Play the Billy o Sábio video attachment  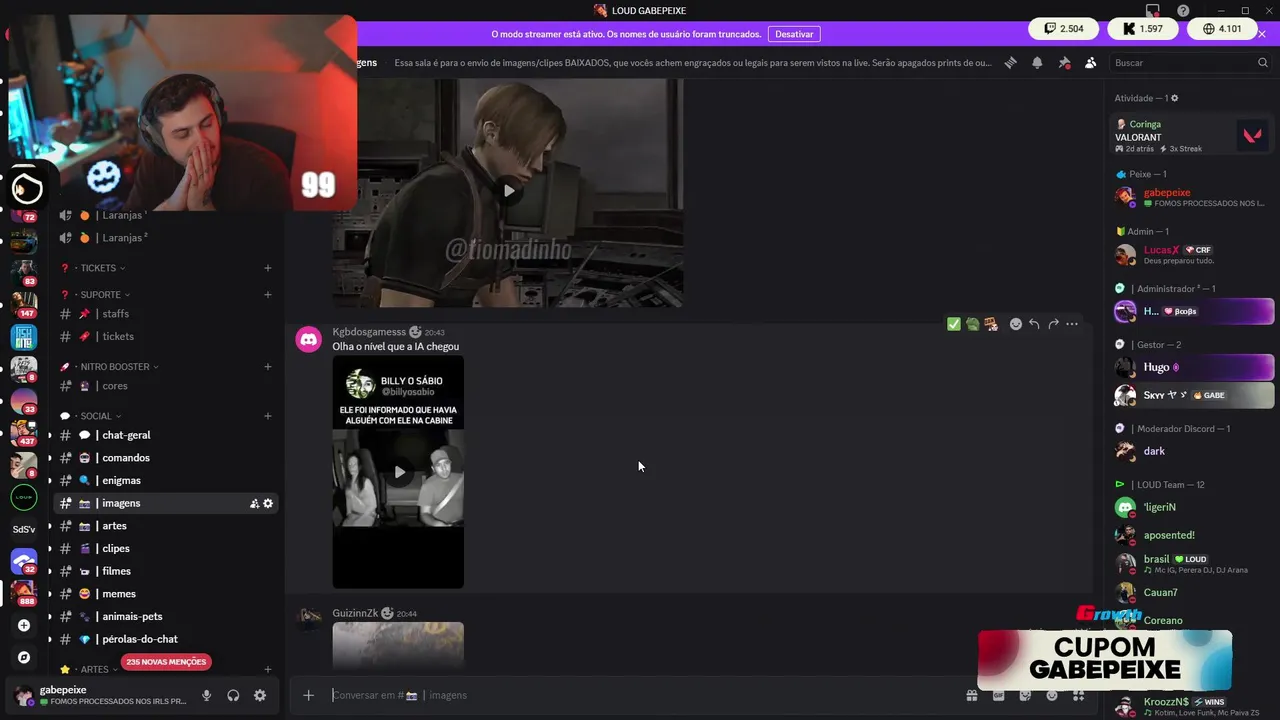coord(399,472)
